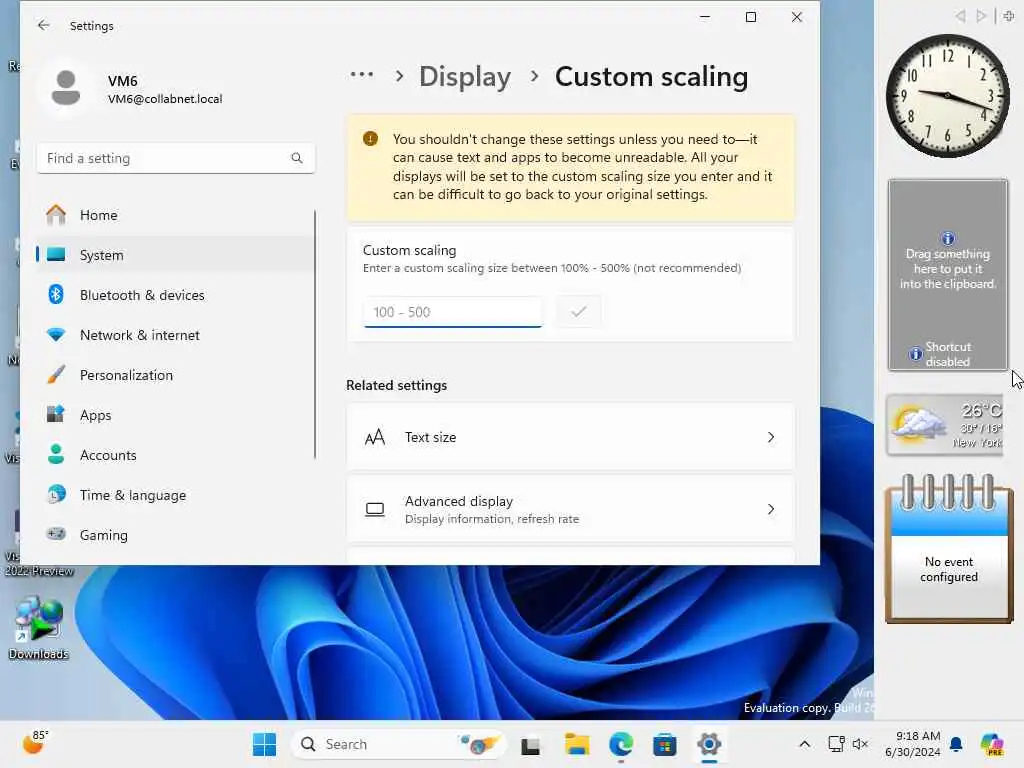Open the weather widget showing 85°
Screen dimensions: 1024x768
point(35,743)
